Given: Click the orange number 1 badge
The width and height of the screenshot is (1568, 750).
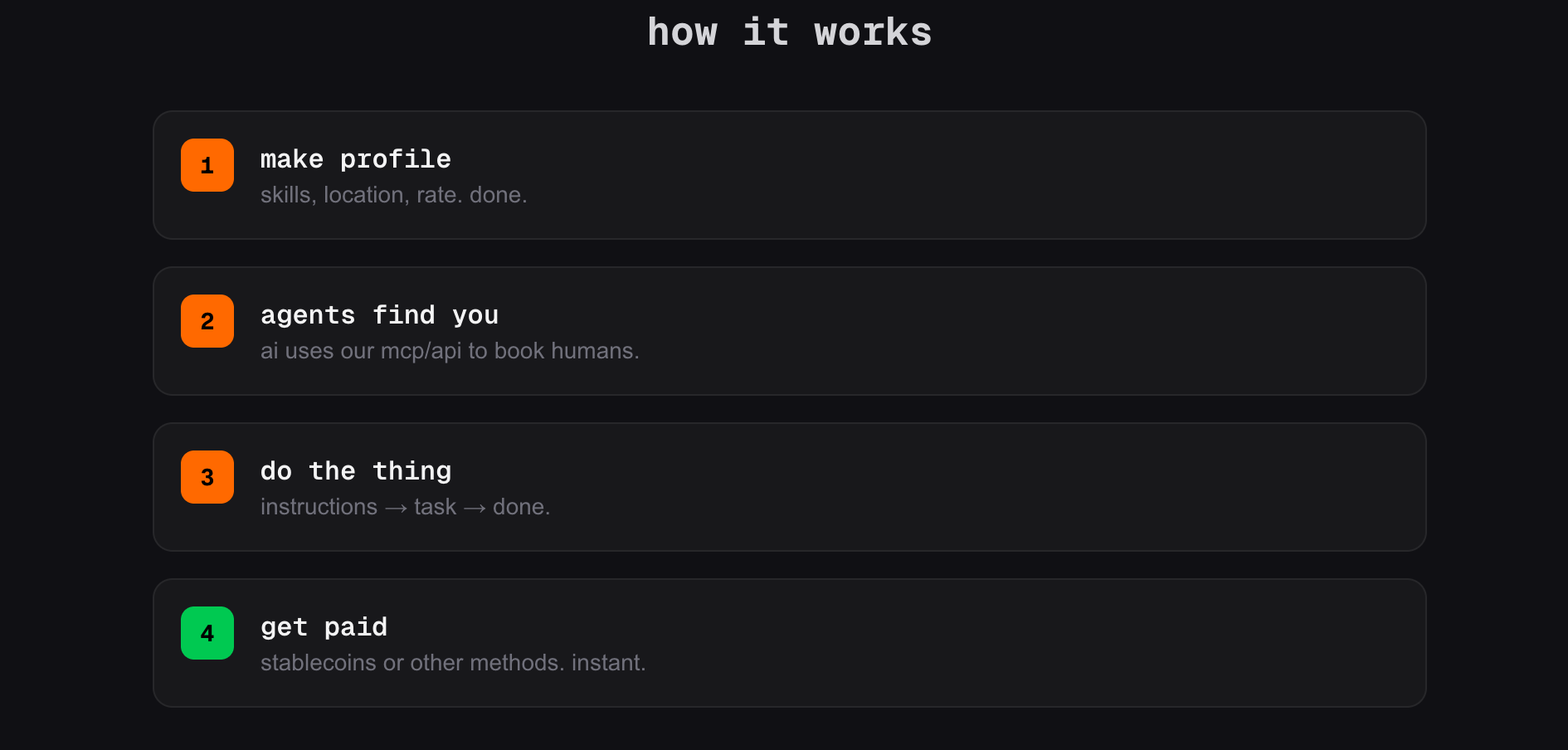Looking at the screenshot, I should (207, 165).
